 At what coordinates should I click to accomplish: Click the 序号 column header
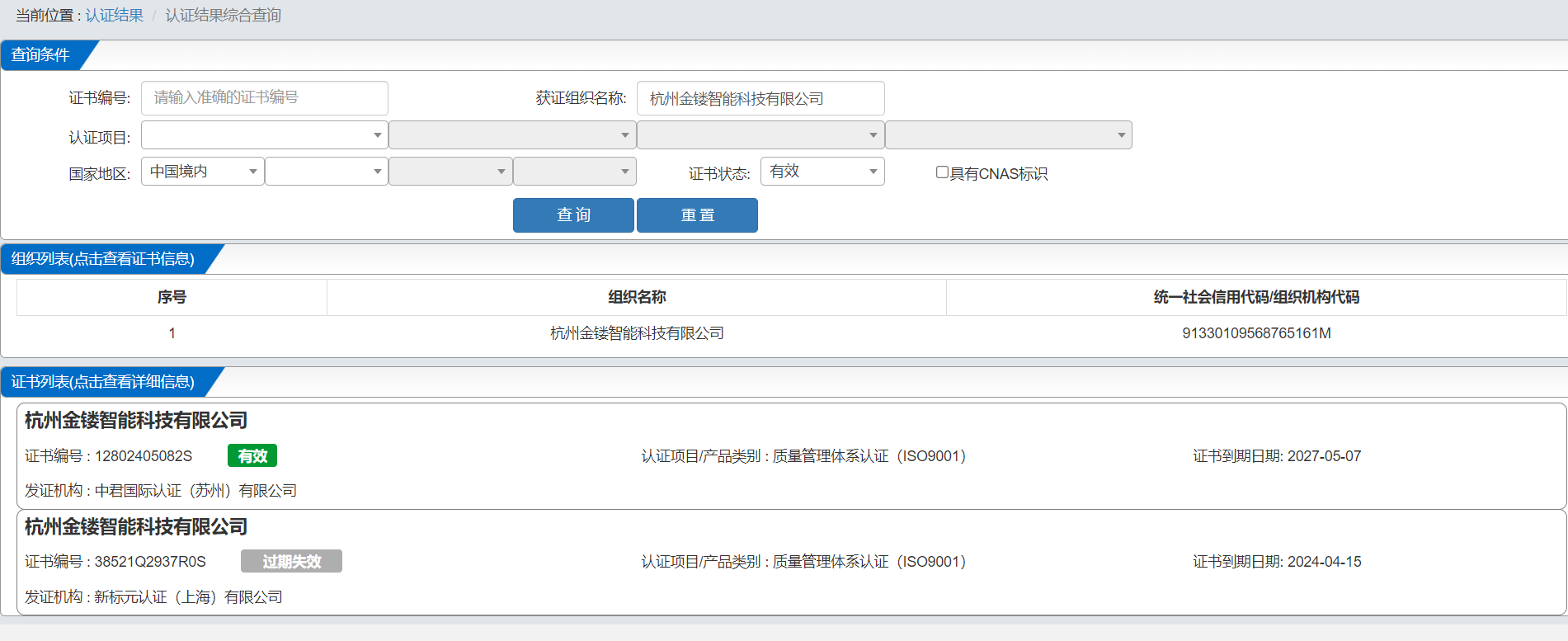172,297
